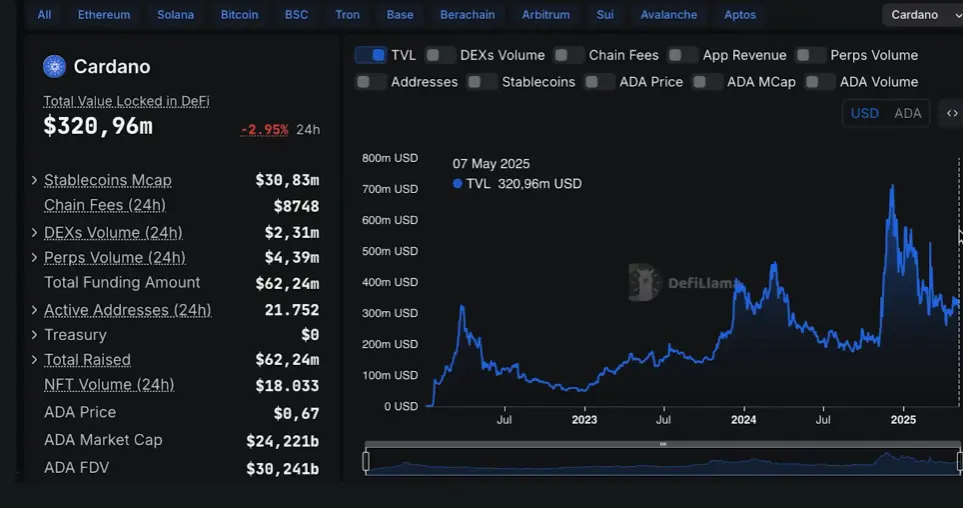Expand the Stablecoins Mcap row
Viewport: 963px width, 508px height.
pyautogui.click(x=34, y=180)
